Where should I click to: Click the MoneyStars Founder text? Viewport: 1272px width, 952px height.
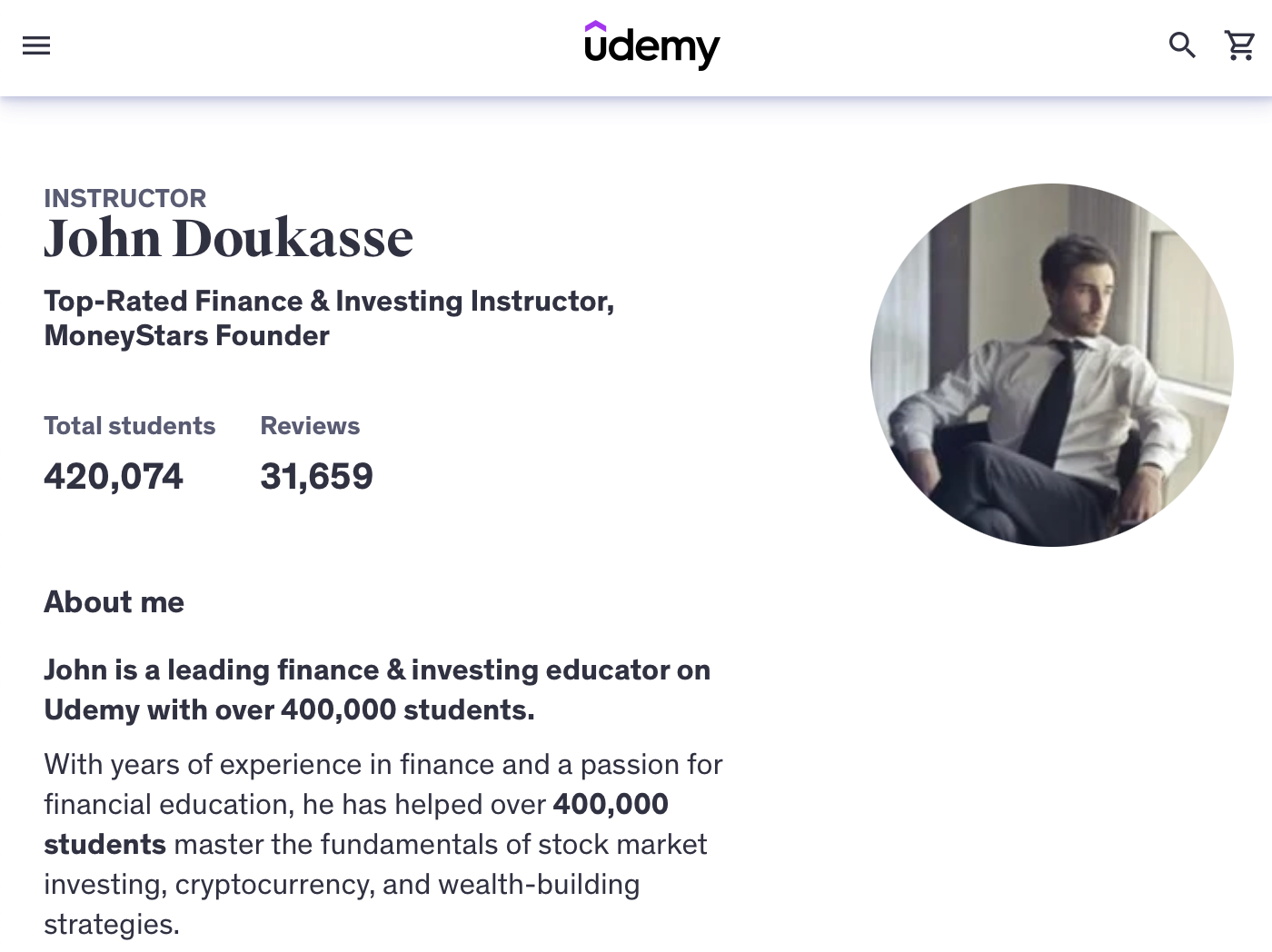186,336
